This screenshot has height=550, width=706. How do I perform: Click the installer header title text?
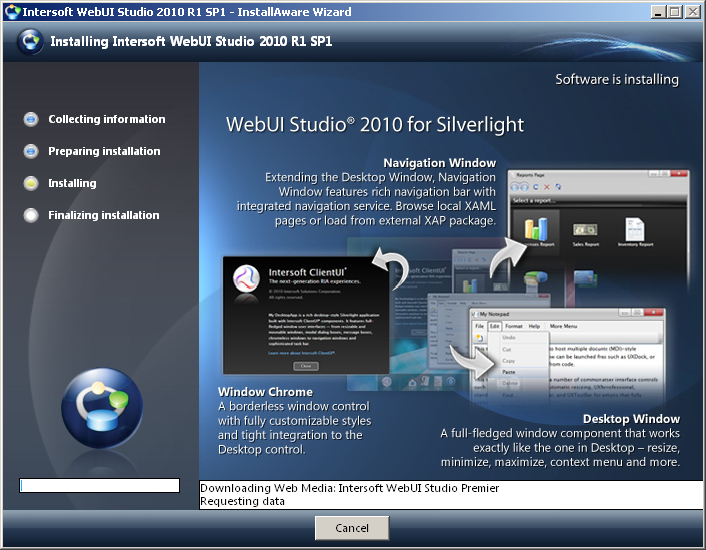191,41
